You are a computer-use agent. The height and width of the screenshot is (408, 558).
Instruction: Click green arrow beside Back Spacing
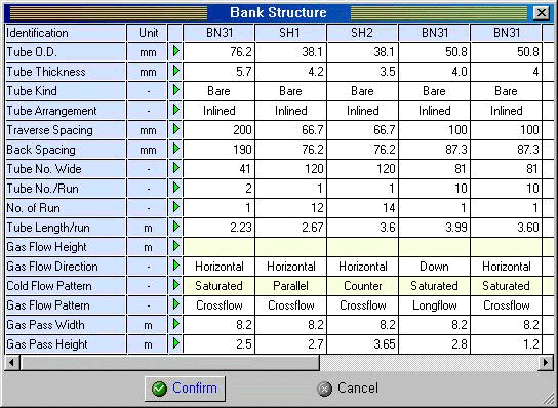(x=176, y=148)
